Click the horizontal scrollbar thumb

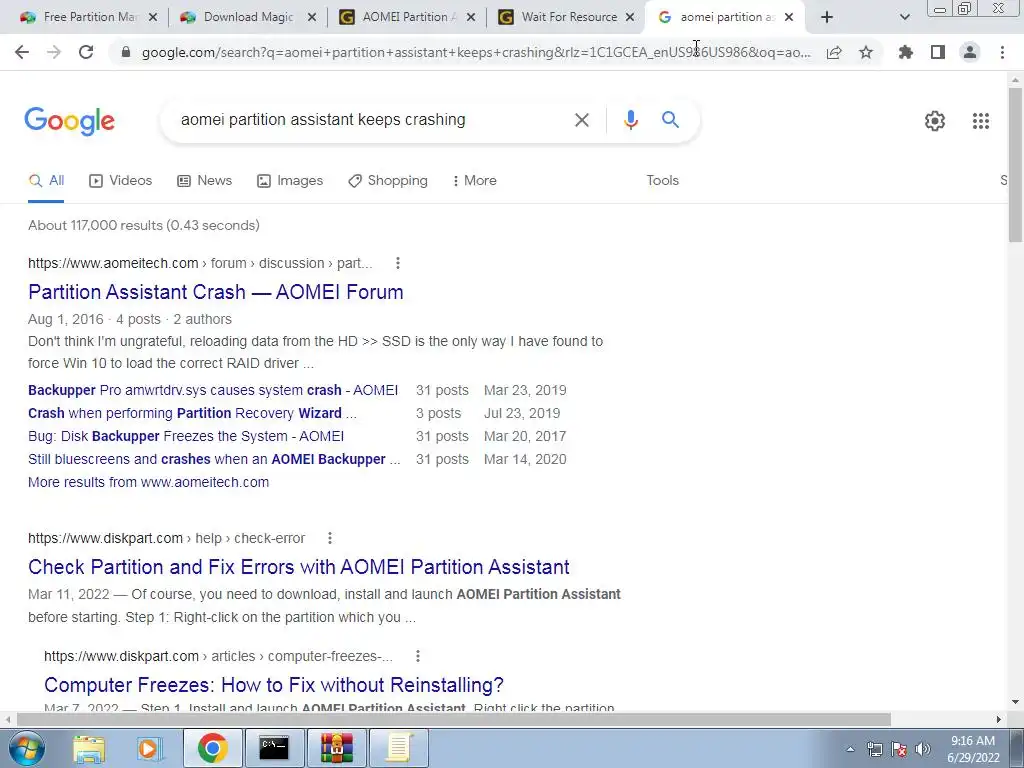453,719
